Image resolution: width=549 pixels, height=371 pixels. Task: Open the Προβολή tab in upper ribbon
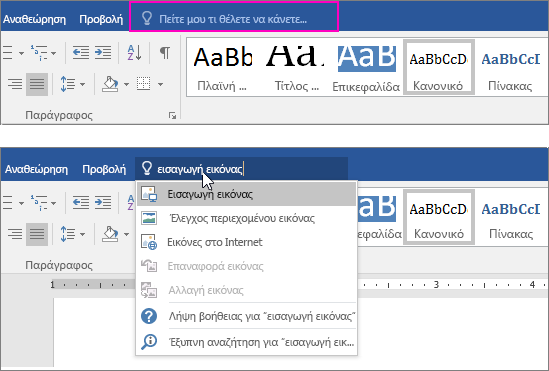101,19
